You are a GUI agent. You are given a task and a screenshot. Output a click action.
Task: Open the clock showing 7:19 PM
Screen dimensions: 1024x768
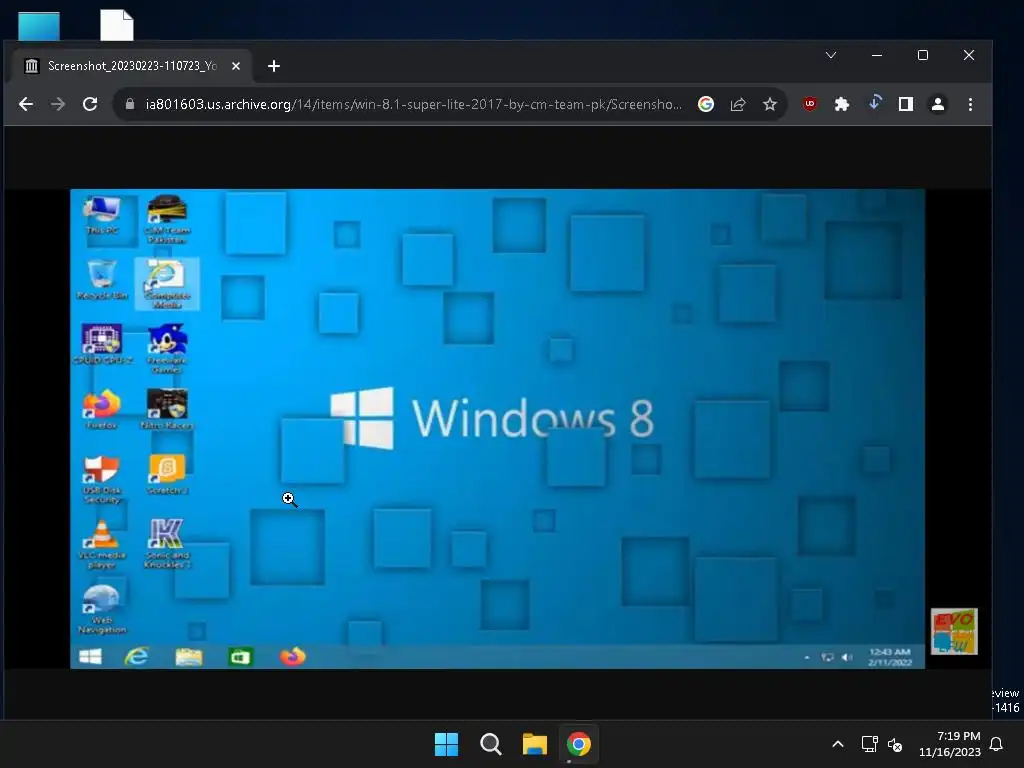950,744
